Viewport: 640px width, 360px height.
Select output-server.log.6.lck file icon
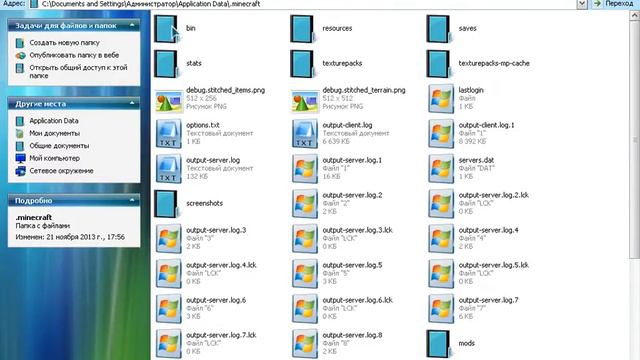(305, 309)
